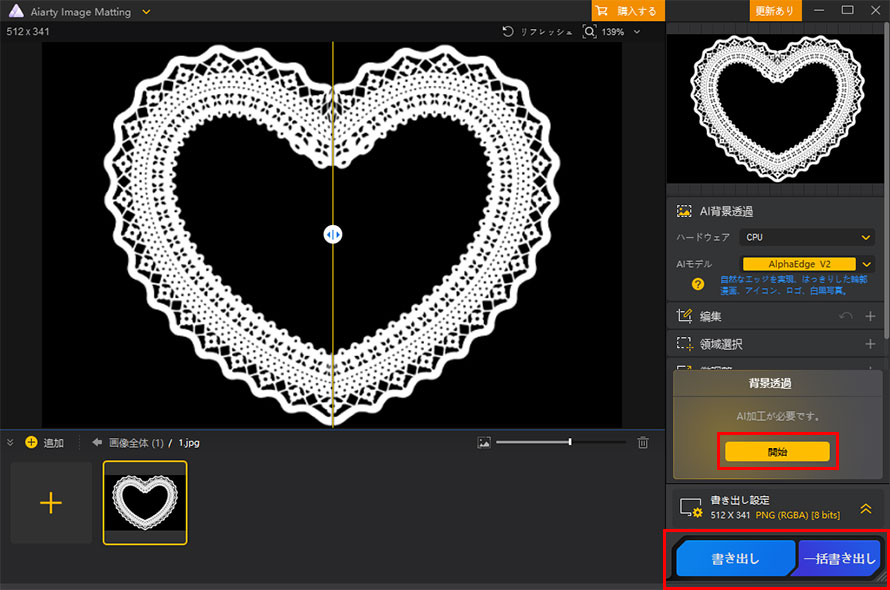This screenshot has width=890, height=590.
Task: Click the 書き出し設定 export settings icon
Action: click(691, 508)
